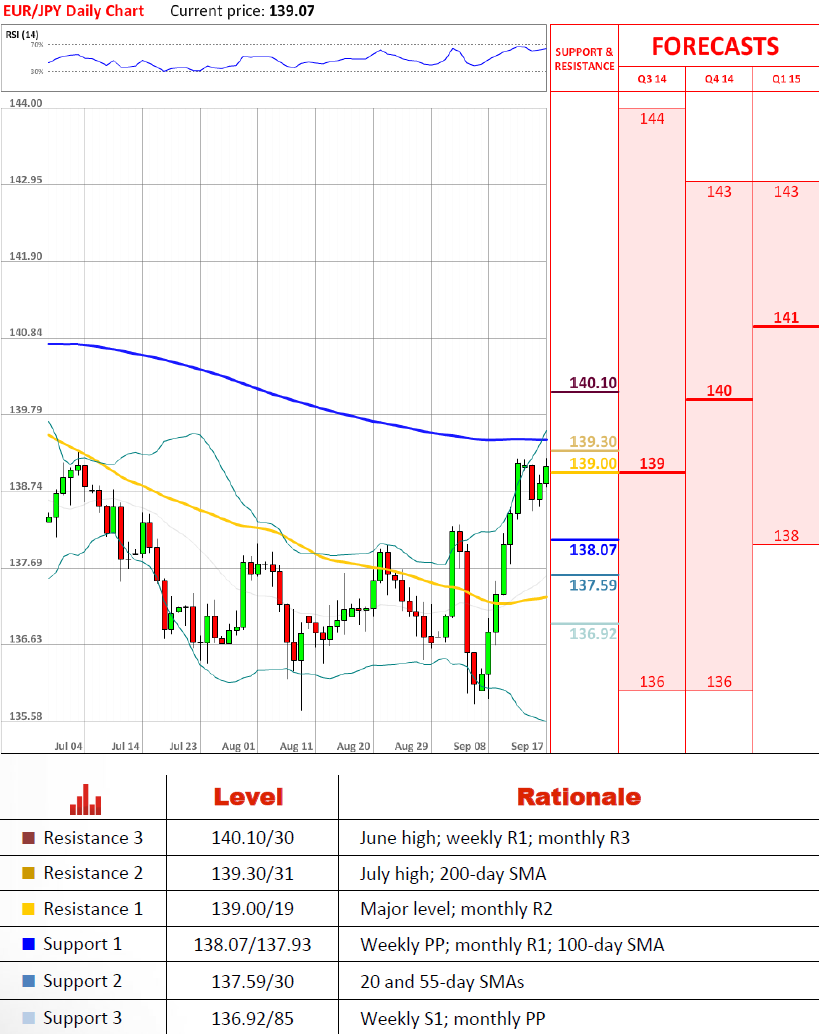Click the 136.92 support level marker
The image size is (819, 1034).
(593, 634)
